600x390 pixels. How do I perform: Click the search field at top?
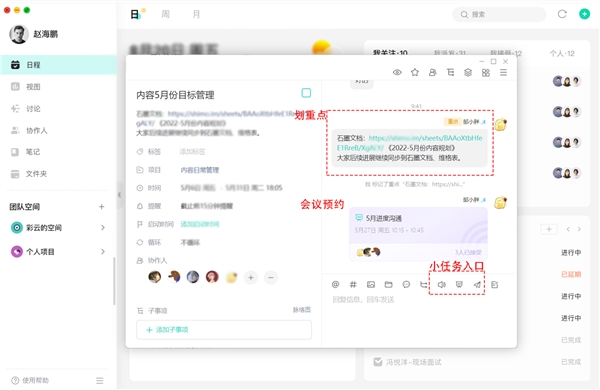(499, 14)
